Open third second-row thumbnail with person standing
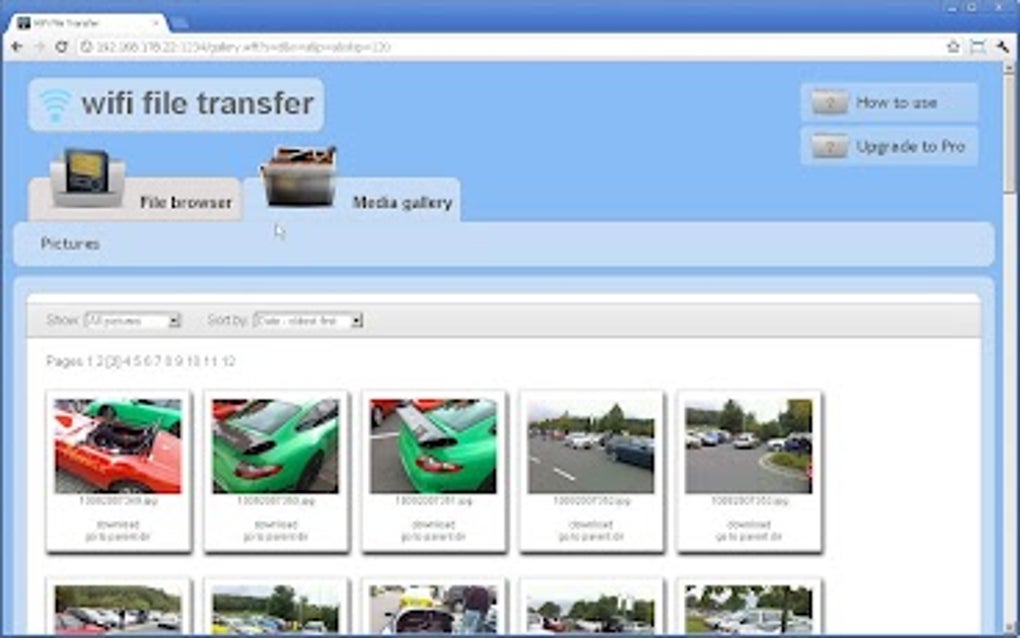 tap(433, 609)
